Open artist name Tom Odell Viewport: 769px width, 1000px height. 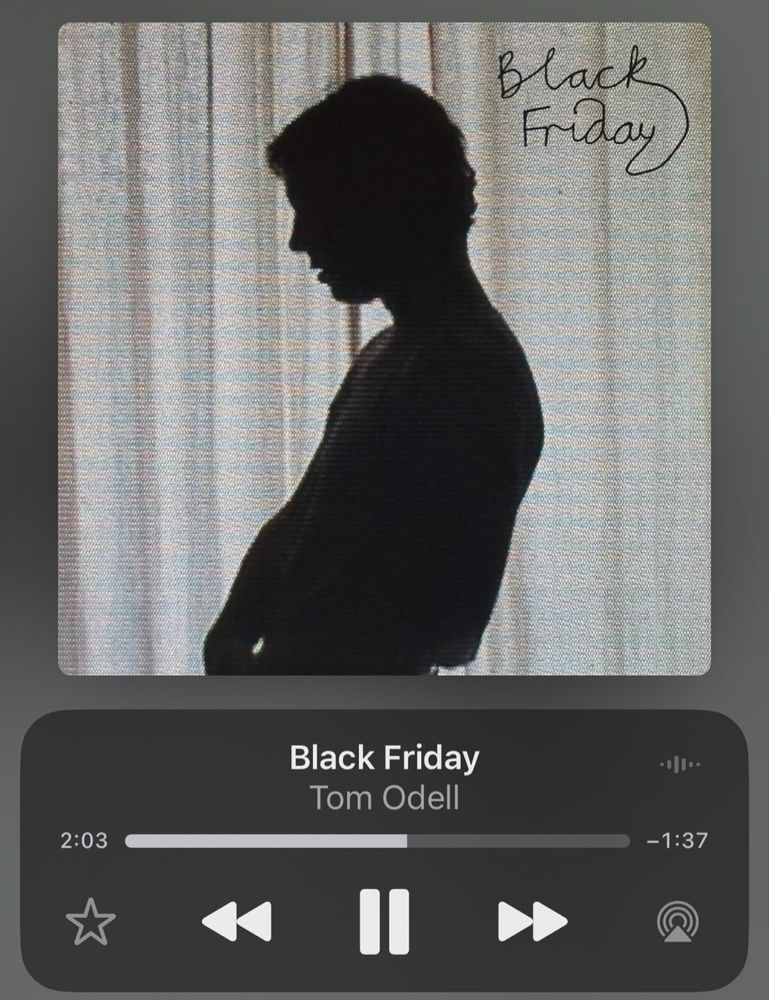click(384, 797)
